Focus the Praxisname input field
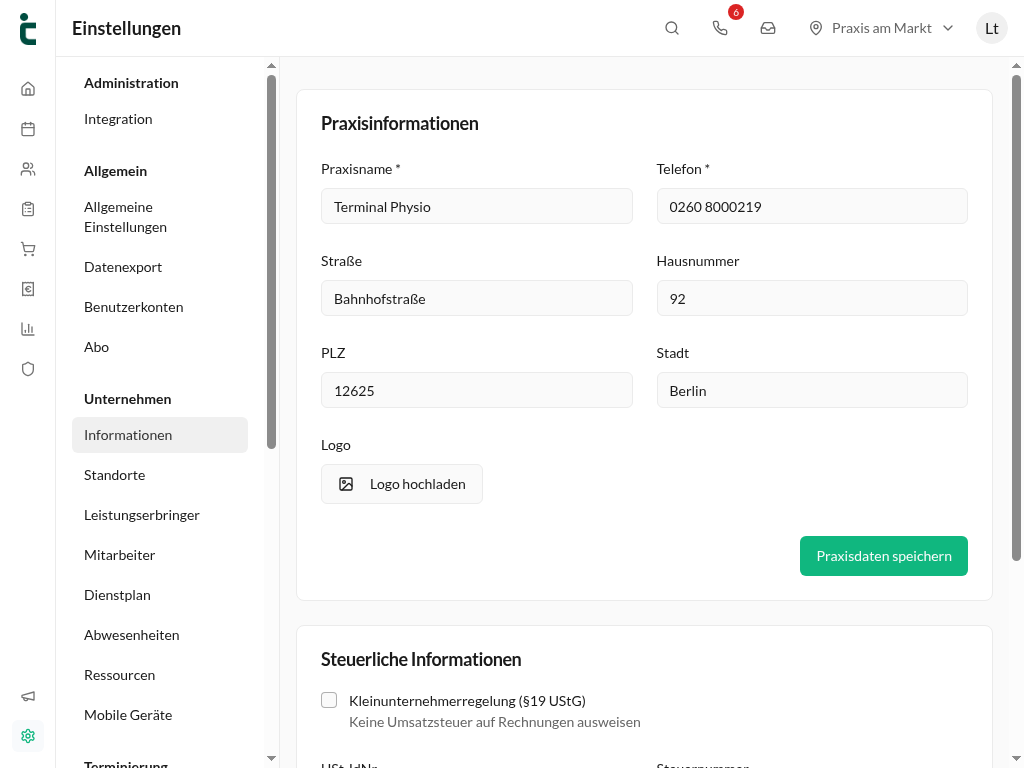This screenshot has width=1024, height=768. pos(477,206)
